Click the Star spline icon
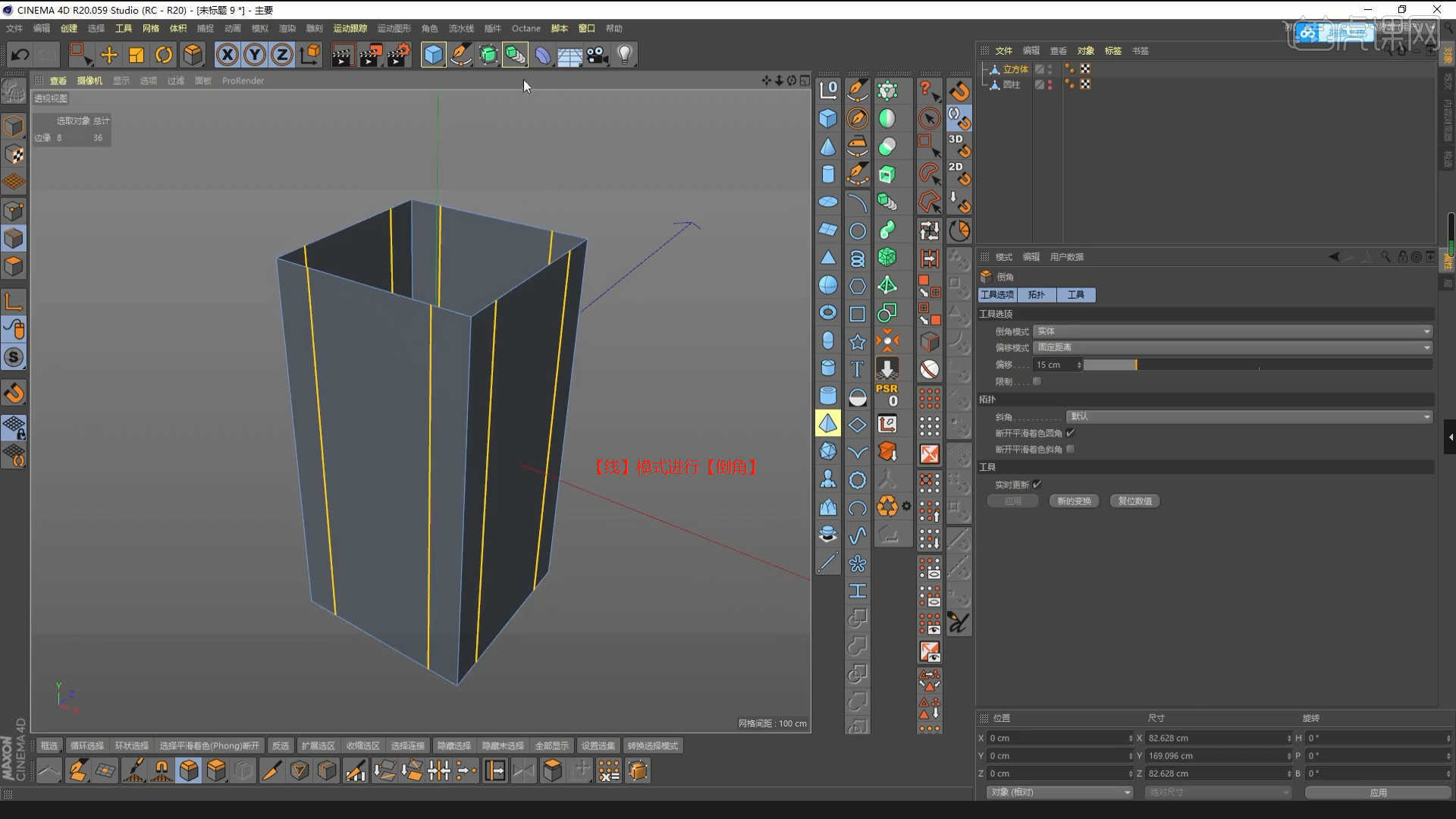Screen dimensions: 1456x819 pyautogui.click(x=857, y=342)
